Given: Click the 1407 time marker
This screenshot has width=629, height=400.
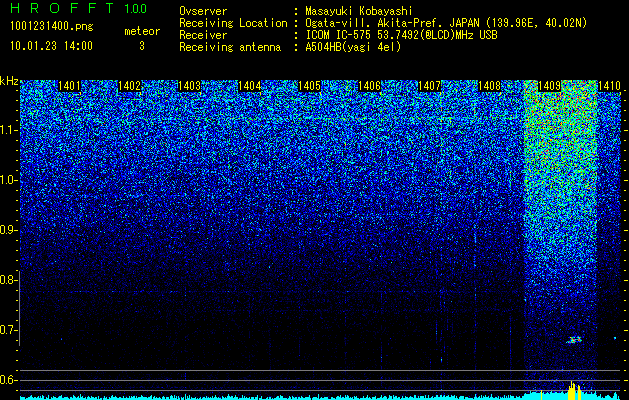Looking at the screenshot, I should click(x=429, y=86).
